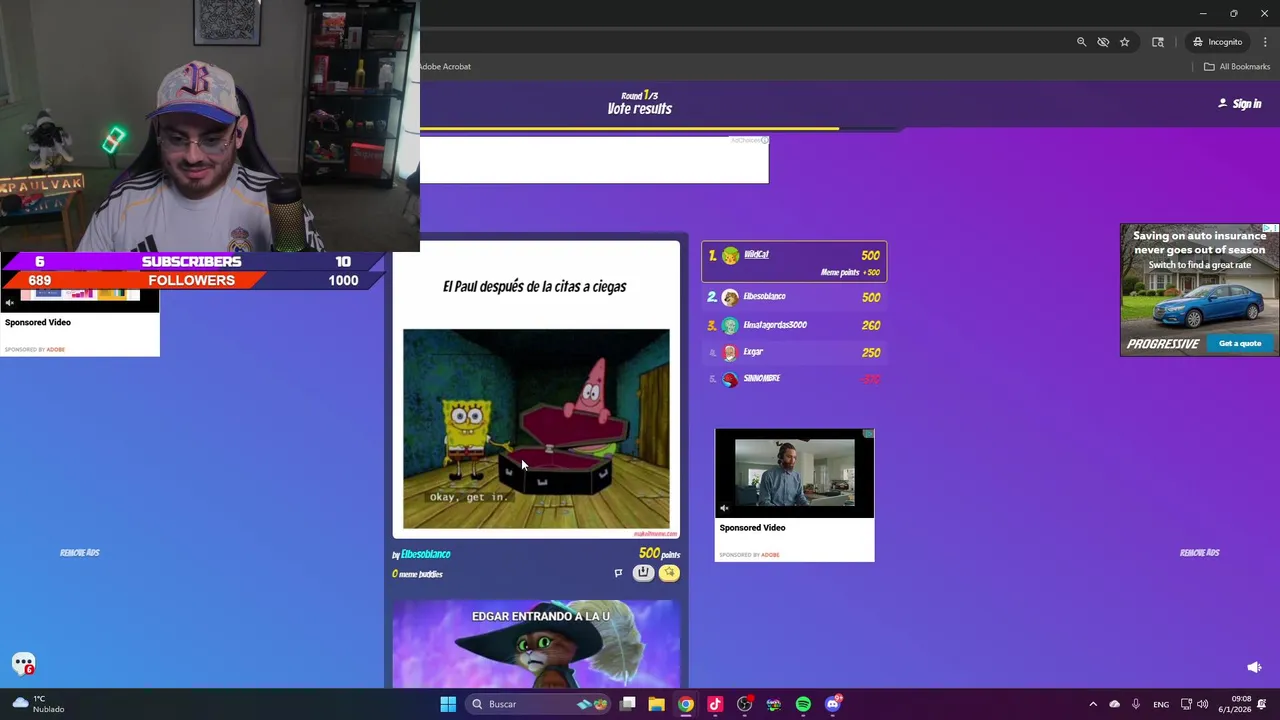Screen dimensions: 1280x720
Task: Open TikTok from the taskbar
Action: tap(715, 704)
